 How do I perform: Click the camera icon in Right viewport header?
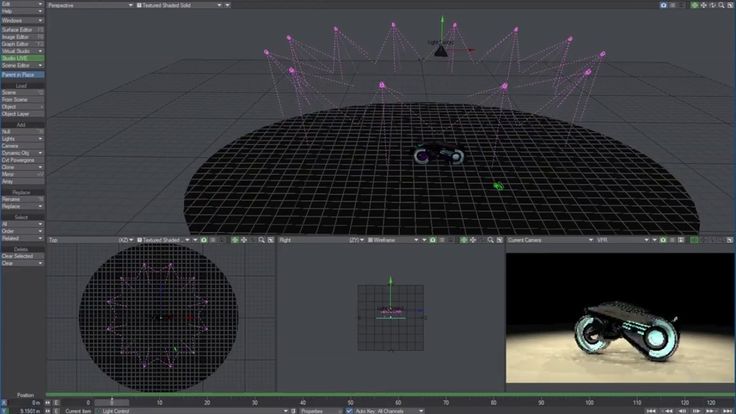(433, 240)
